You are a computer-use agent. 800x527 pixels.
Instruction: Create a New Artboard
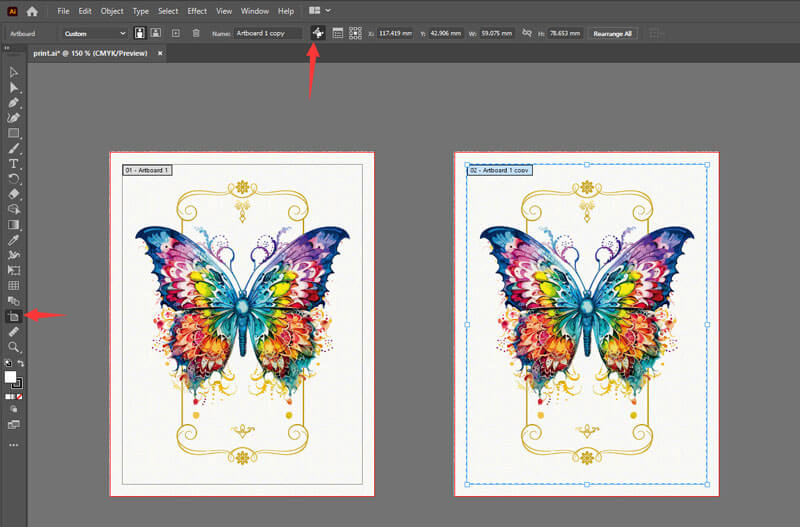click(176, 33)
